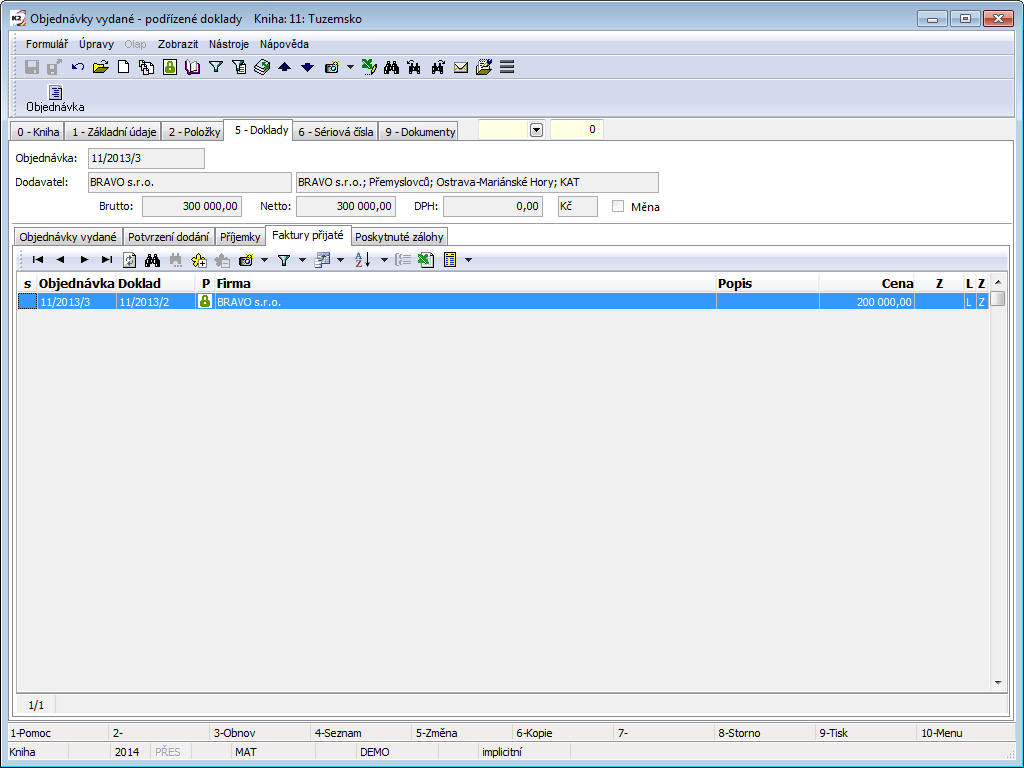Move to previous record with up arrow icon
The image size is (1024, 768).
coord(285,67)
